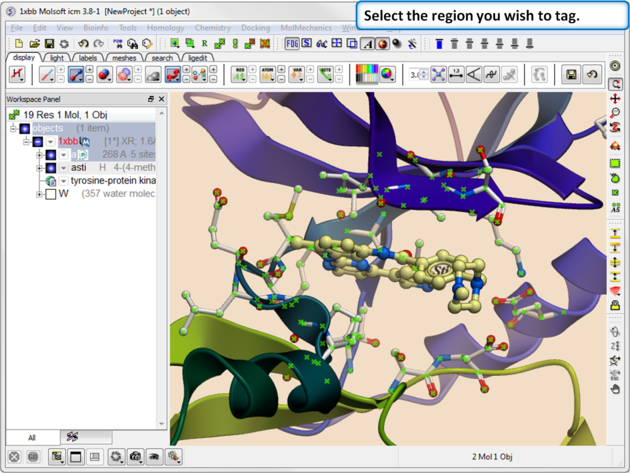Click the center view icon beside 3.0 field
The image size is (630, 473).
pos(438,75)
